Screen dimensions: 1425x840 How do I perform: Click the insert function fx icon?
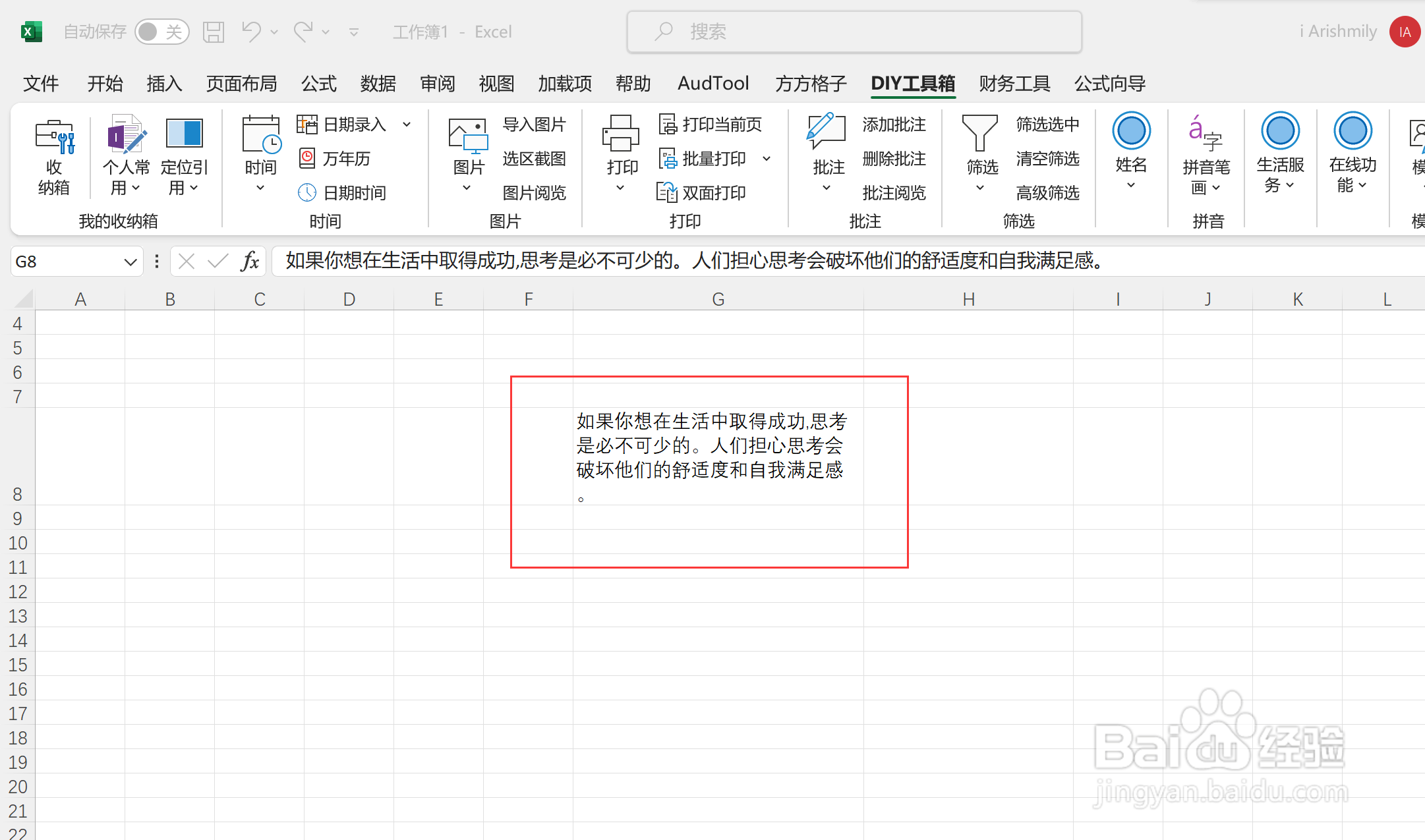click(250, 262)
